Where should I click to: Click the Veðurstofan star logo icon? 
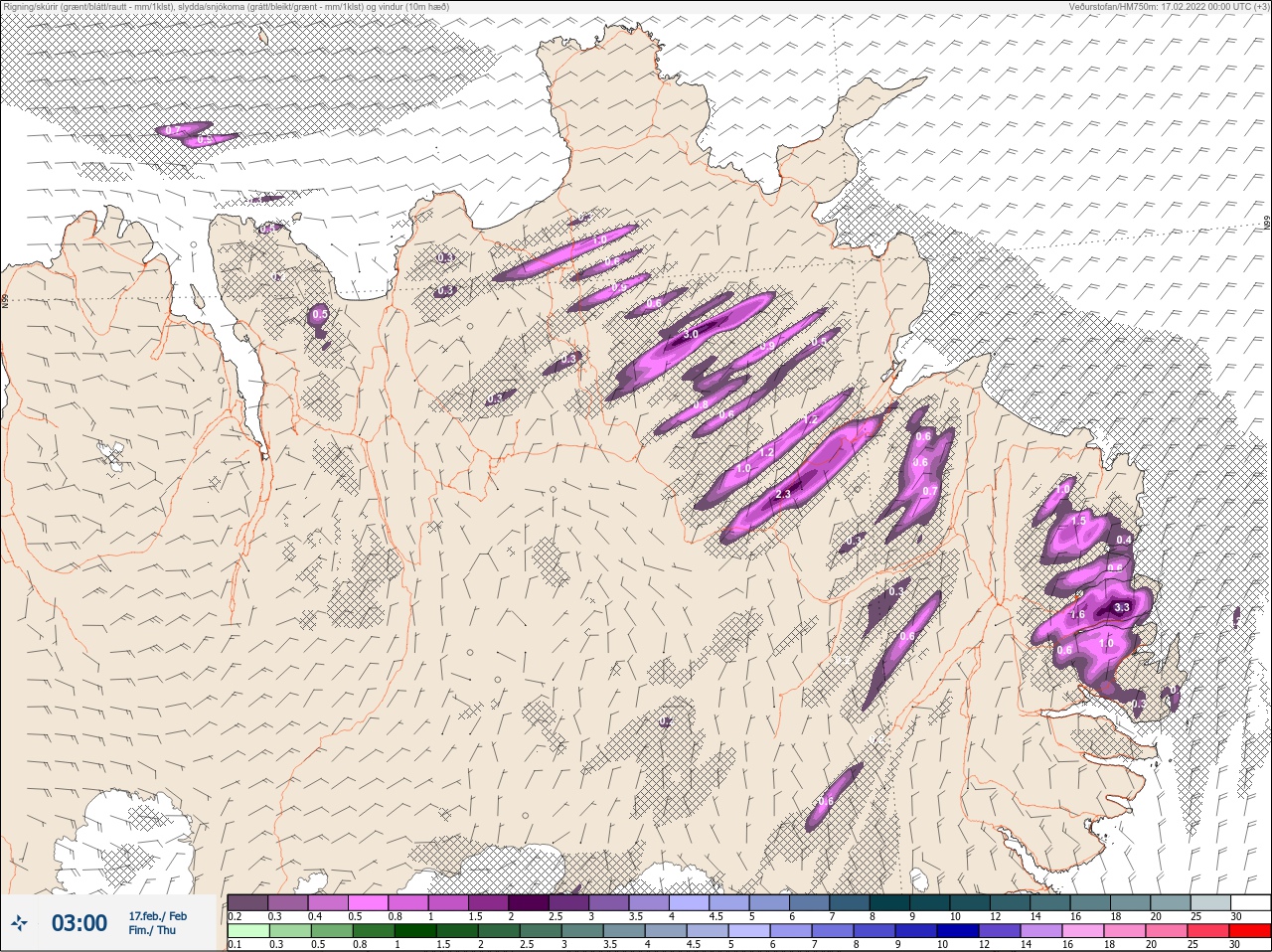20,924
